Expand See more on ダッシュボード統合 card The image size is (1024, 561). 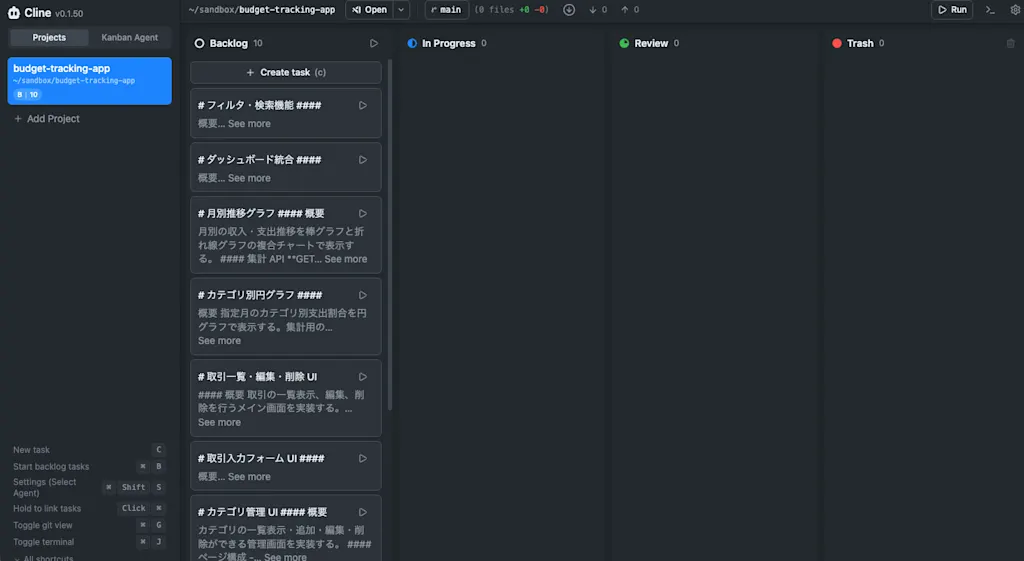tap(249, 178)
